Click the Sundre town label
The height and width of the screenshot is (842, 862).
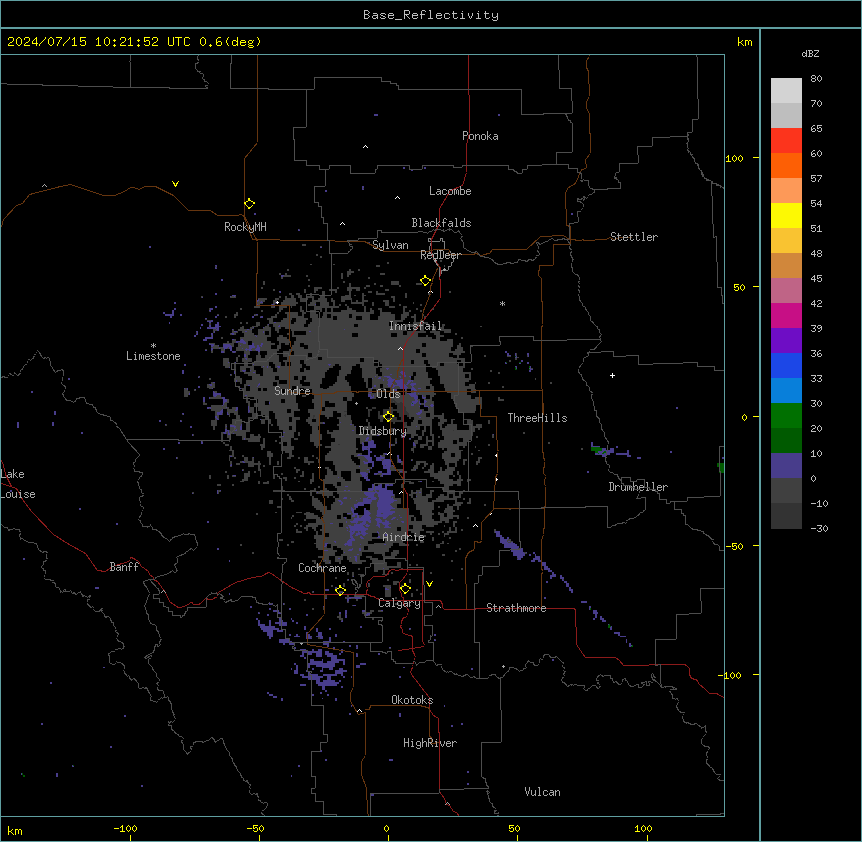pyautogui.click(x=292, y=391)
